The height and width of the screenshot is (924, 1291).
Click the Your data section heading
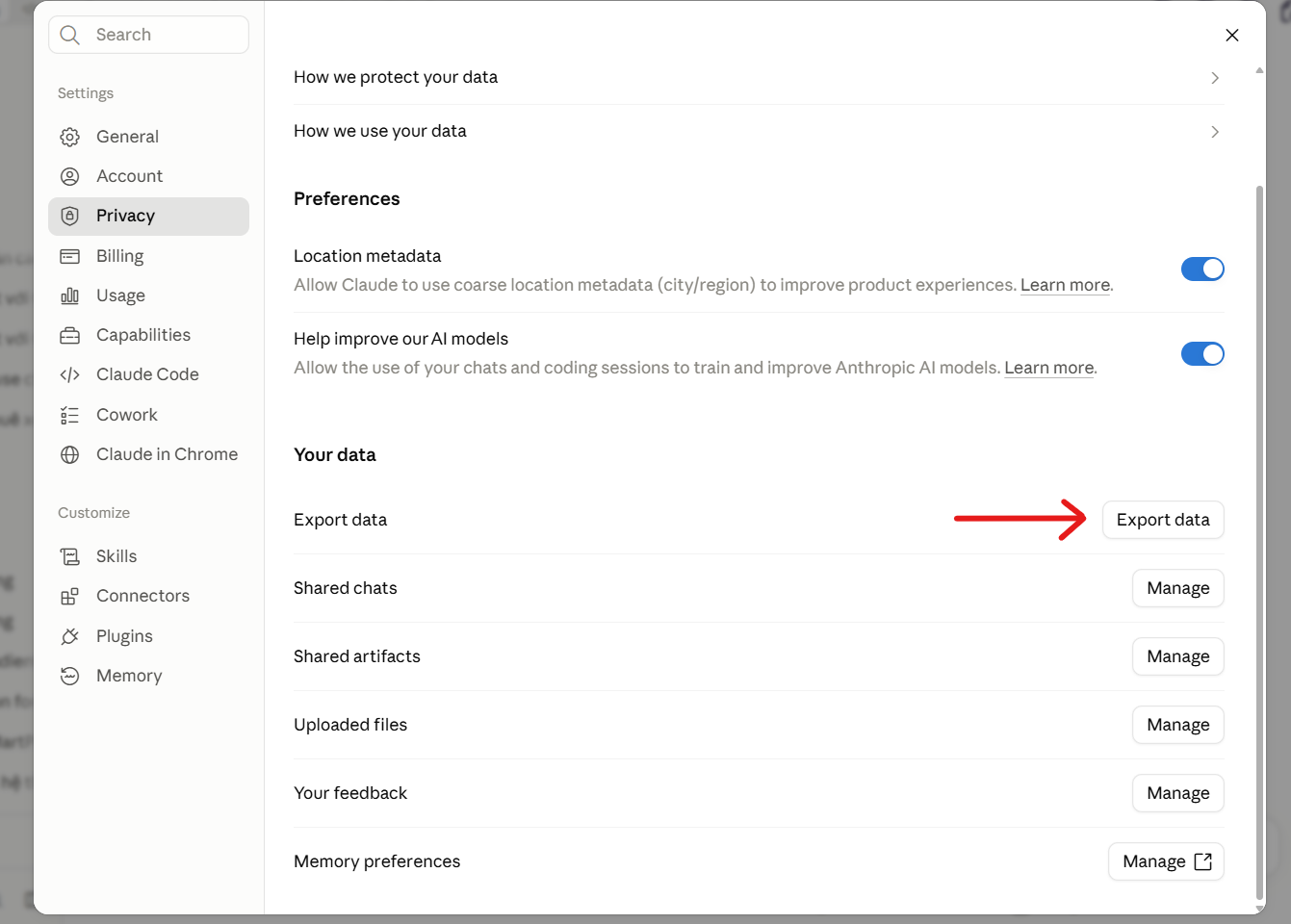coord(335,454)
